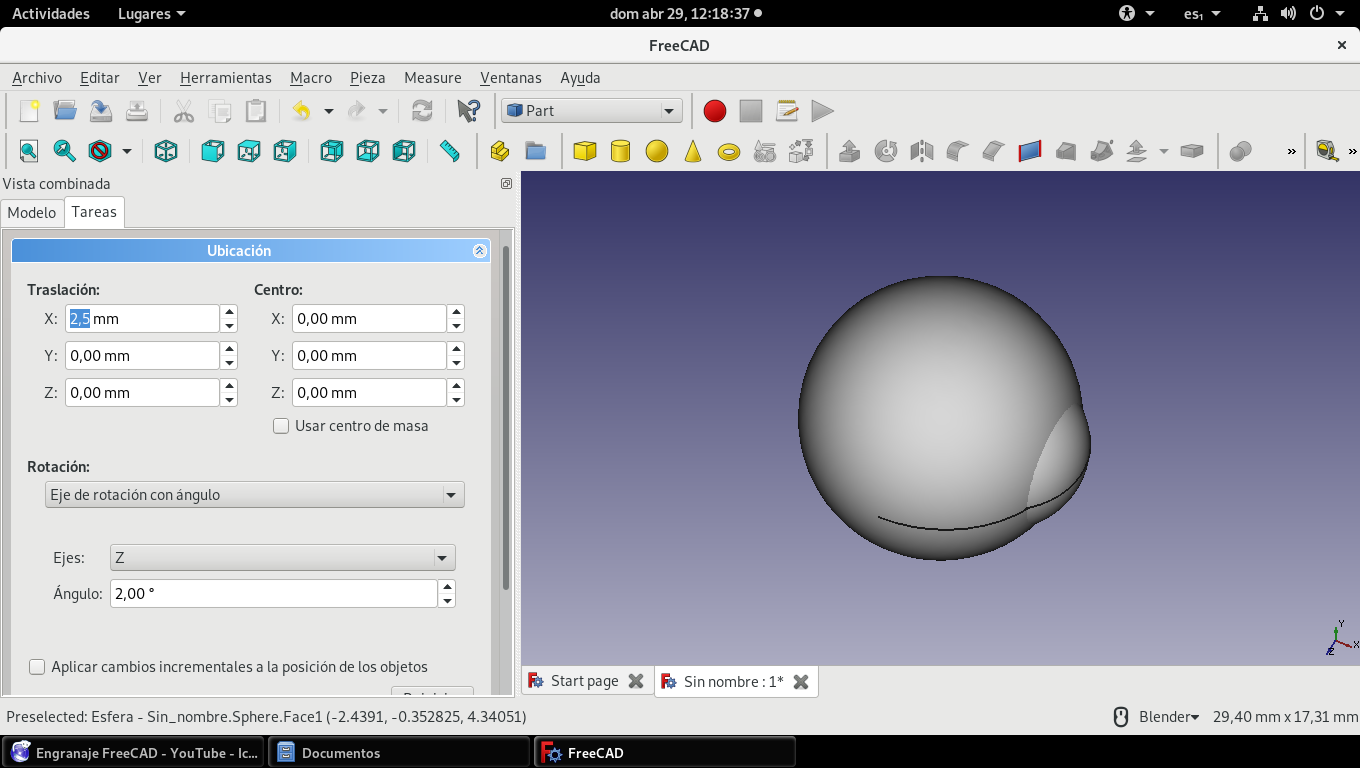Click the Blender navigation style button
This screenshot has width=1360, height=768.
[x=1166, y=717]
